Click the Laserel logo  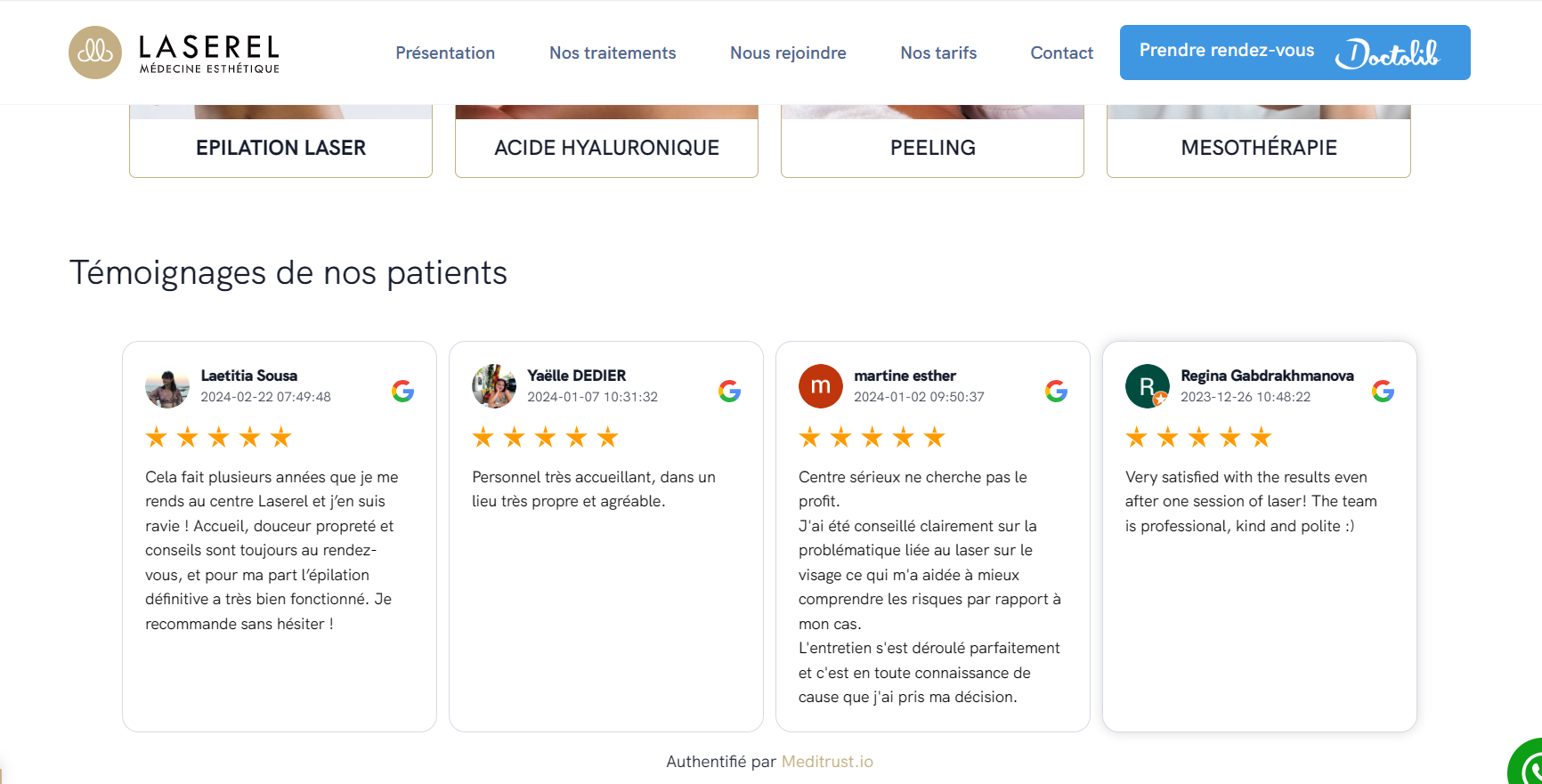pyautogui.click(x=173, y=53)
